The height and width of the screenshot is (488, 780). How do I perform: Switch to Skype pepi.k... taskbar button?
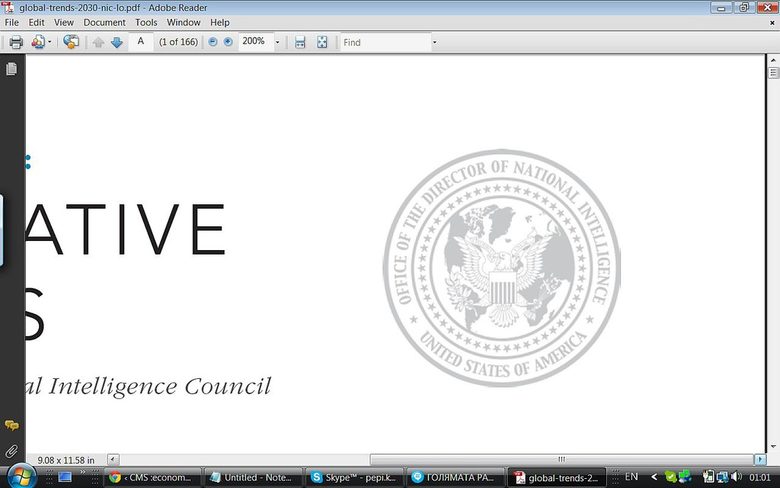pos(354,478)
